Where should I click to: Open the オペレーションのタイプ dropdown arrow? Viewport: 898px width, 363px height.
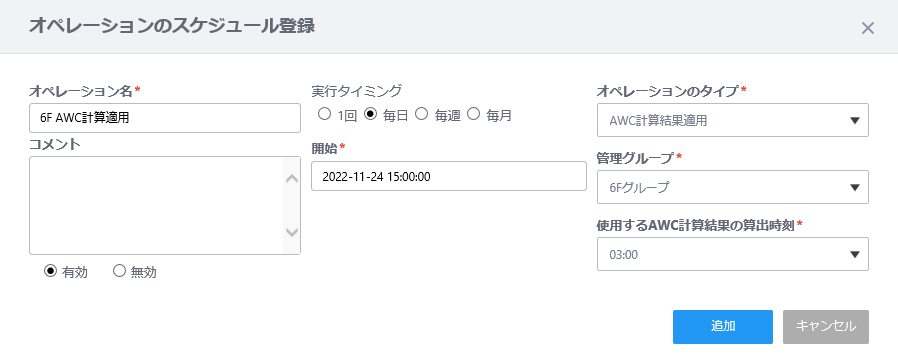855,120
